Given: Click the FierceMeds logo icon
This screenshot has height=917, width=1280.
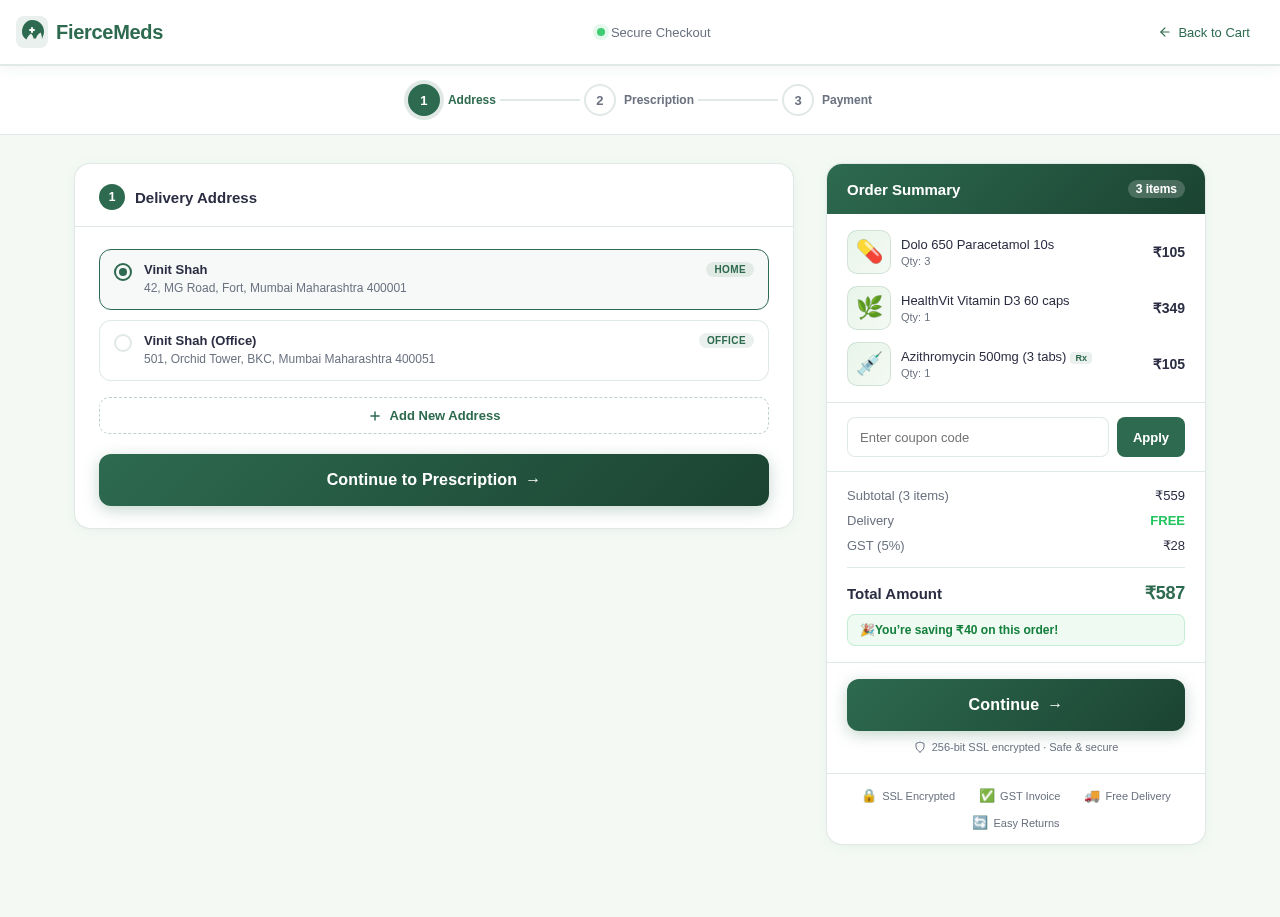Looking at the screenshot, I should pyautogui.click(x=30, y=31).
